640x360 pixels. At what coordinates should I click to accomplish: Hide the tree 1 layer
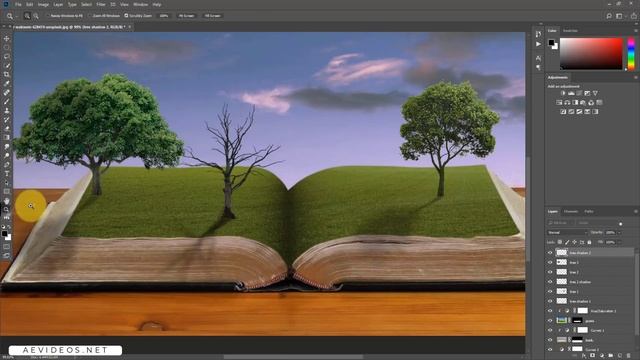pos(550,291)
